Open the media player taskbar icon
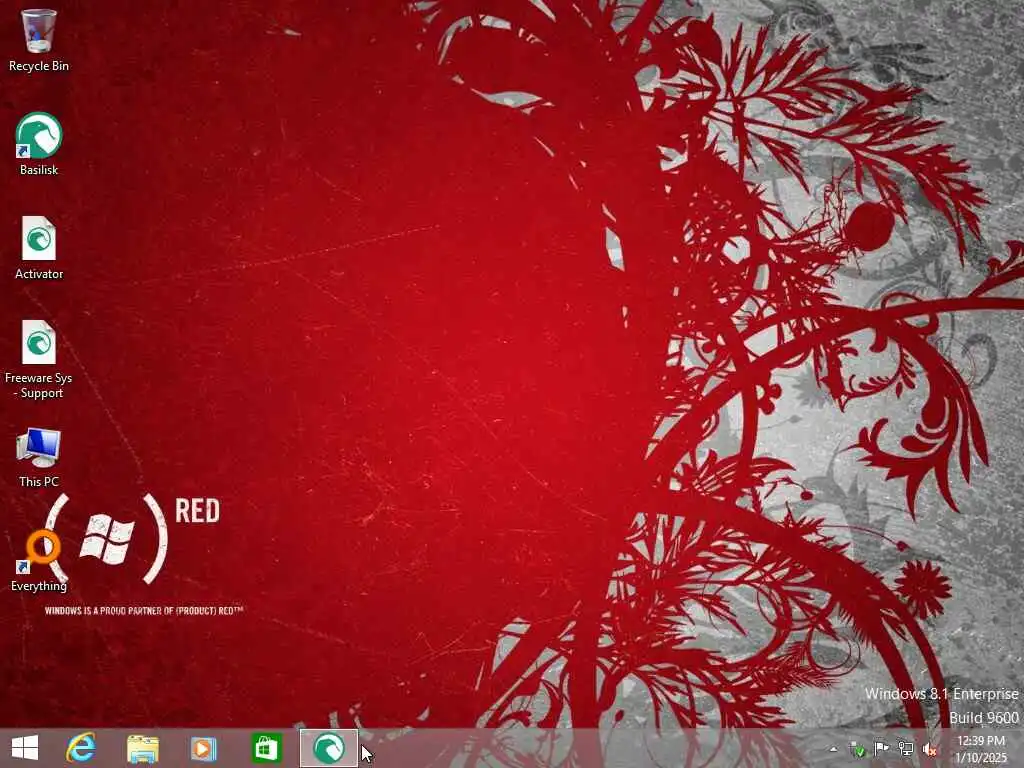The height and width of the screenshot is (768, 1024). click(x=203, y=748)
